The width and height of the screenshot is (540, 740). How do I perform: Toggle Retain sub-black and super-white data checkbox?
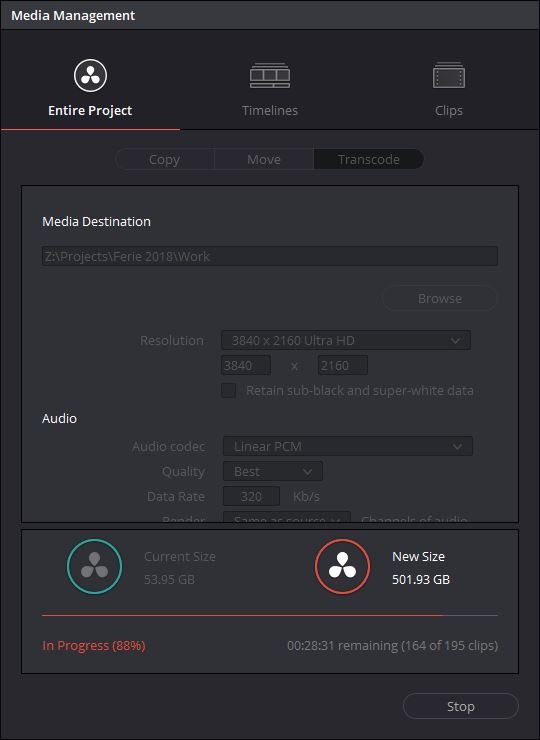click(229, 390)
